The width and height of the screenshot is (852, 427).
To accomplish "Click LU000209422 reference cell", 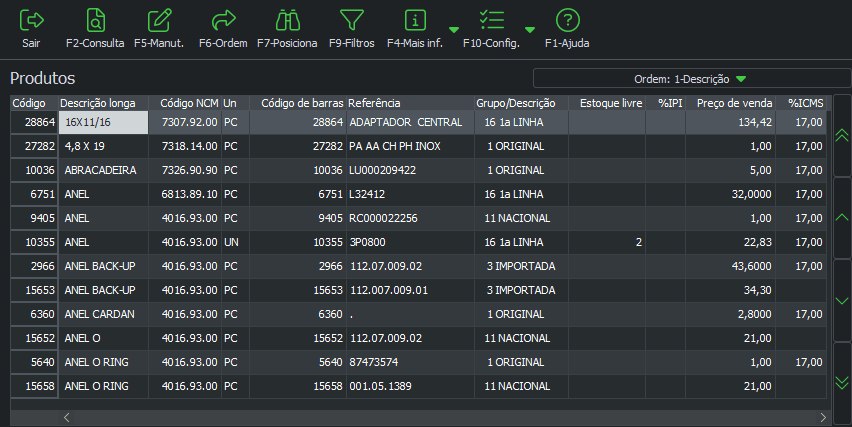I will (410, 170).
